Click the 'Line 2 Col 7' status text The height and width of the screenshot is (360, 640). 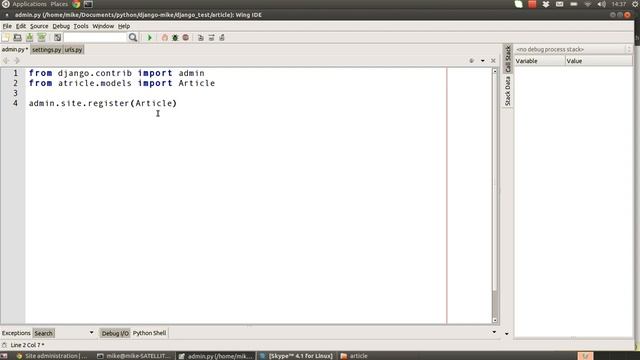click(27, 345)
